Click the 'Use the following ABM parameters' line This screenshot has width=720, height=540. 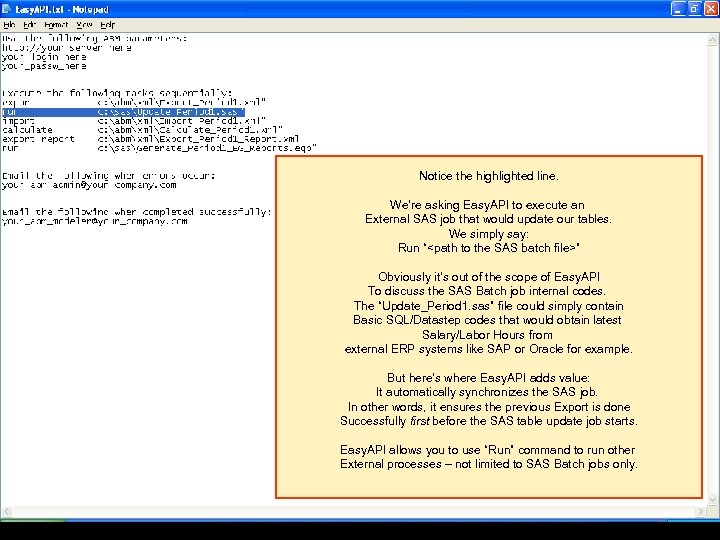tap(95, 39)
